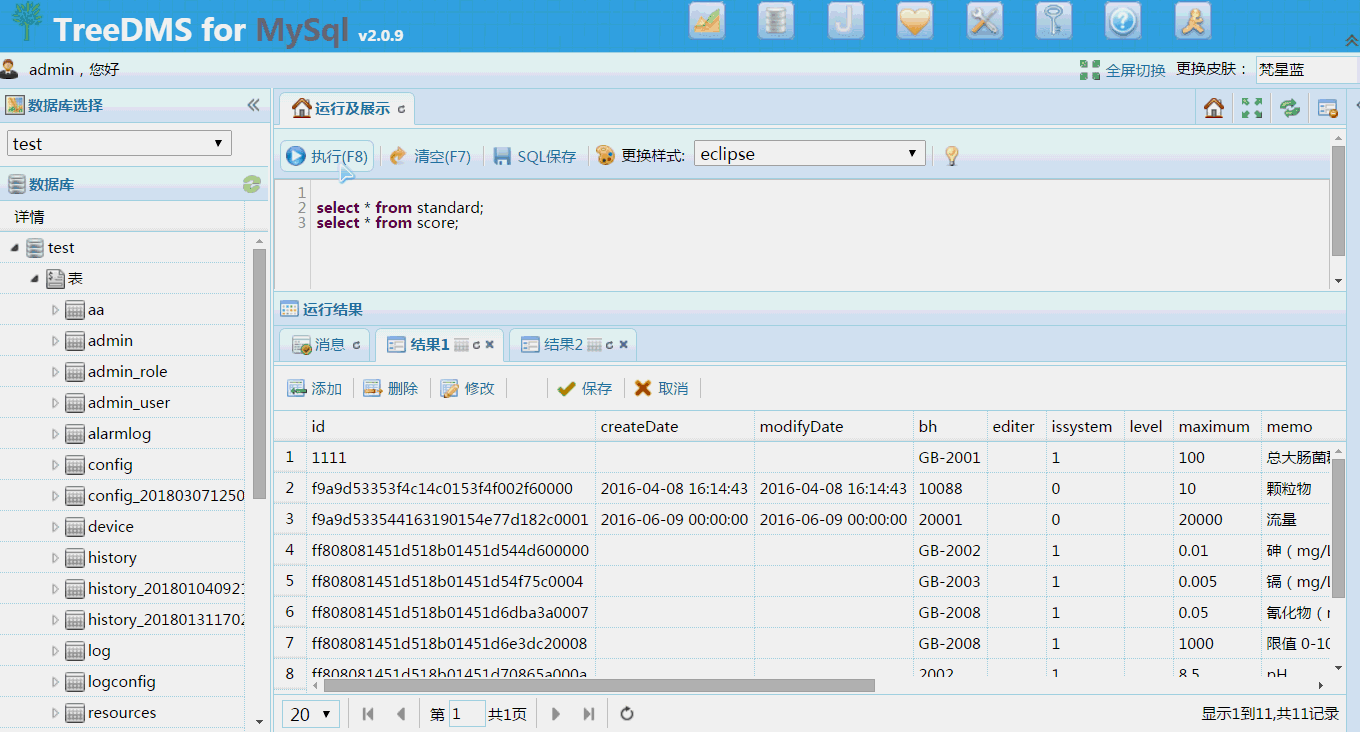
Task: Open the page size dropdown showing 20
Action: (310, 713)
